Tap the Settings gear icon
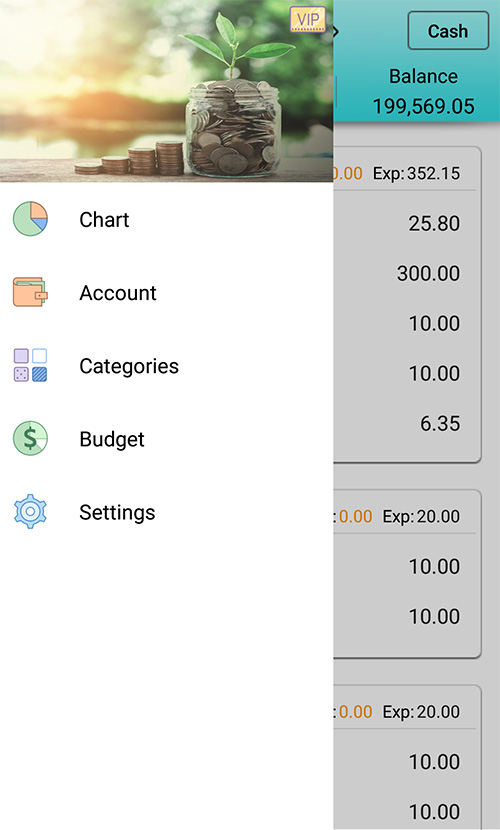This screenshot has height=830, width=500. coord(30,511)
